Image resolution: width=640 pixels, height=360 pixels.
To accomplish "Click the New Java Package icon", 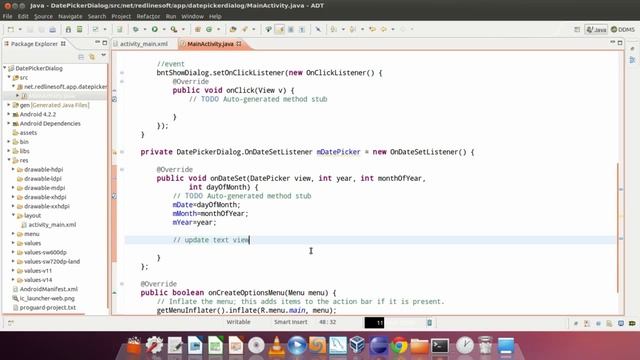I will point(198,29).
